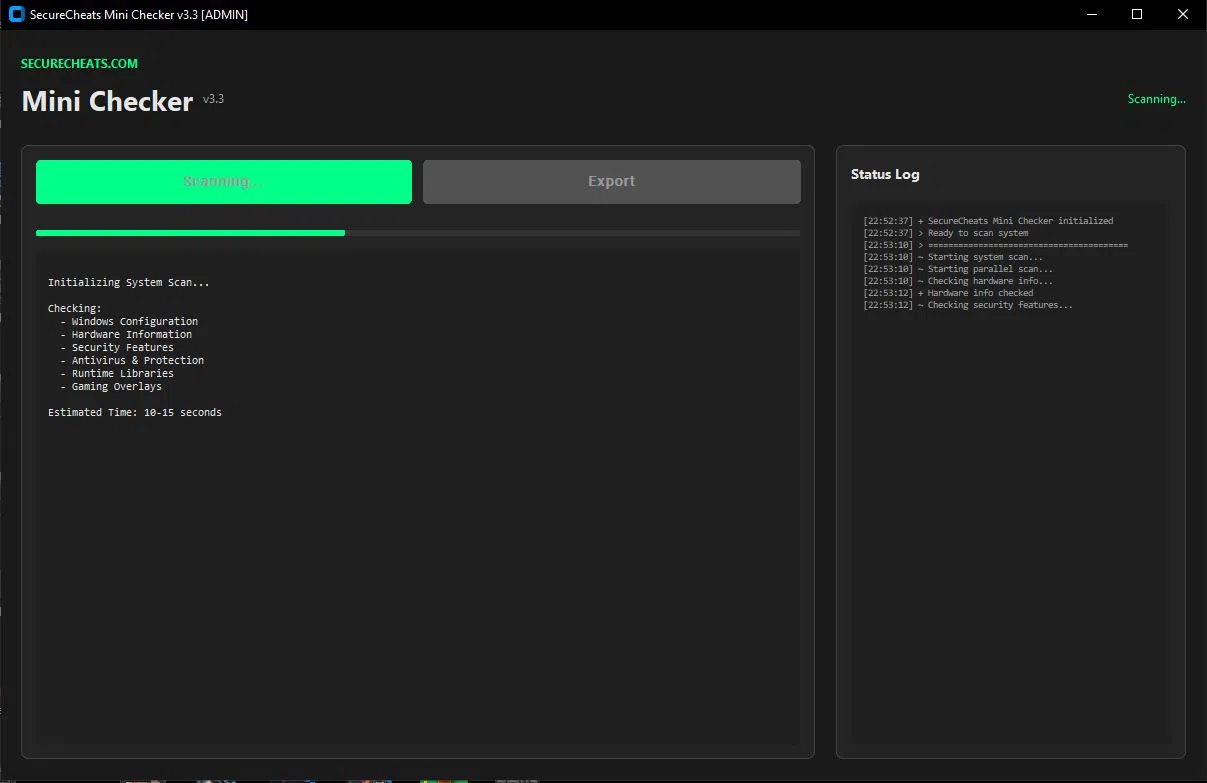
Task: Open the colorful app icon on the Windows taskbar
Action: click(443, 779)
